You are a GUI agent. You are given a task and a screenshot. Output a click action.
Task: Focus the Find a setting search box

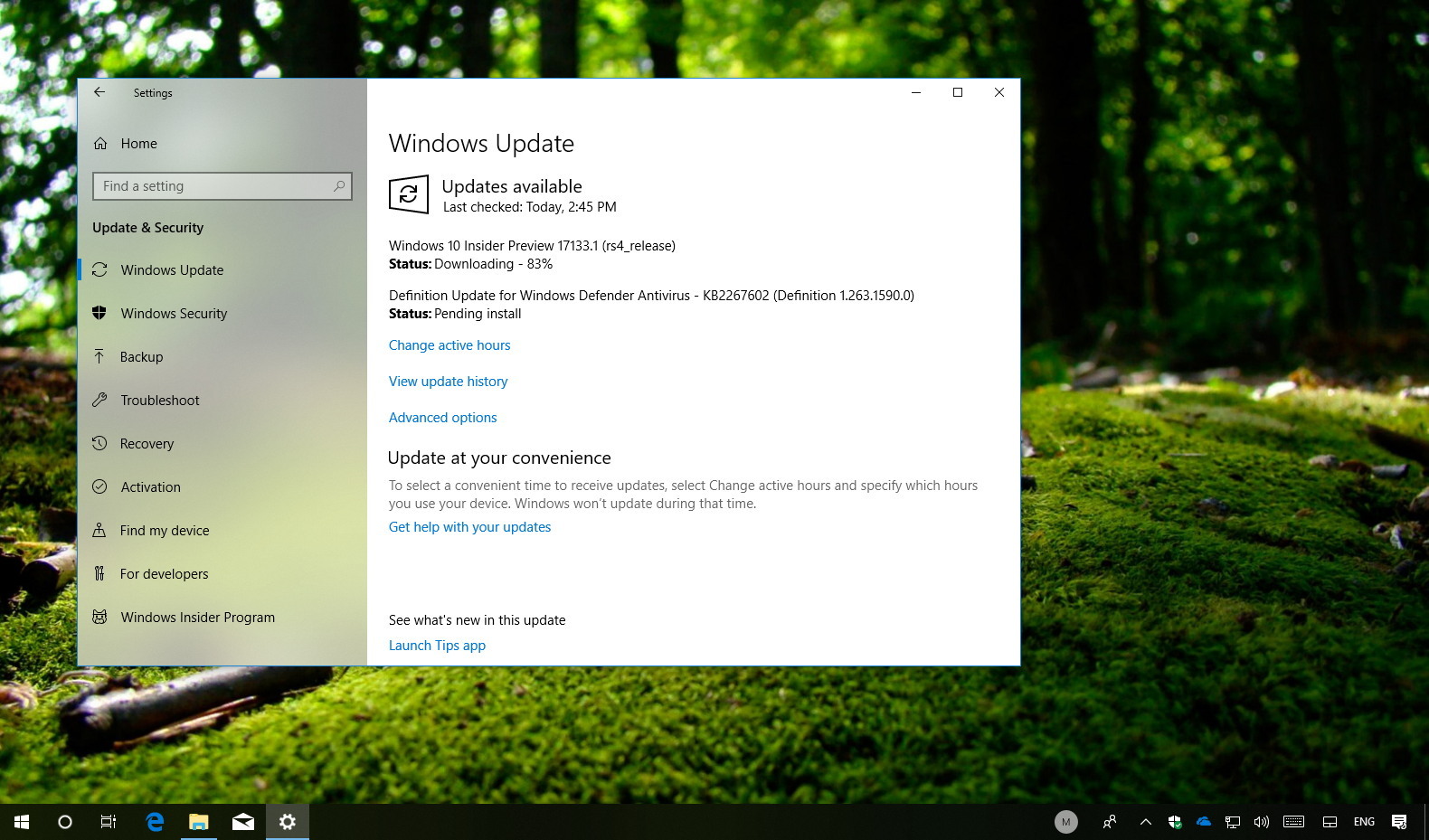tap(213, 186)
